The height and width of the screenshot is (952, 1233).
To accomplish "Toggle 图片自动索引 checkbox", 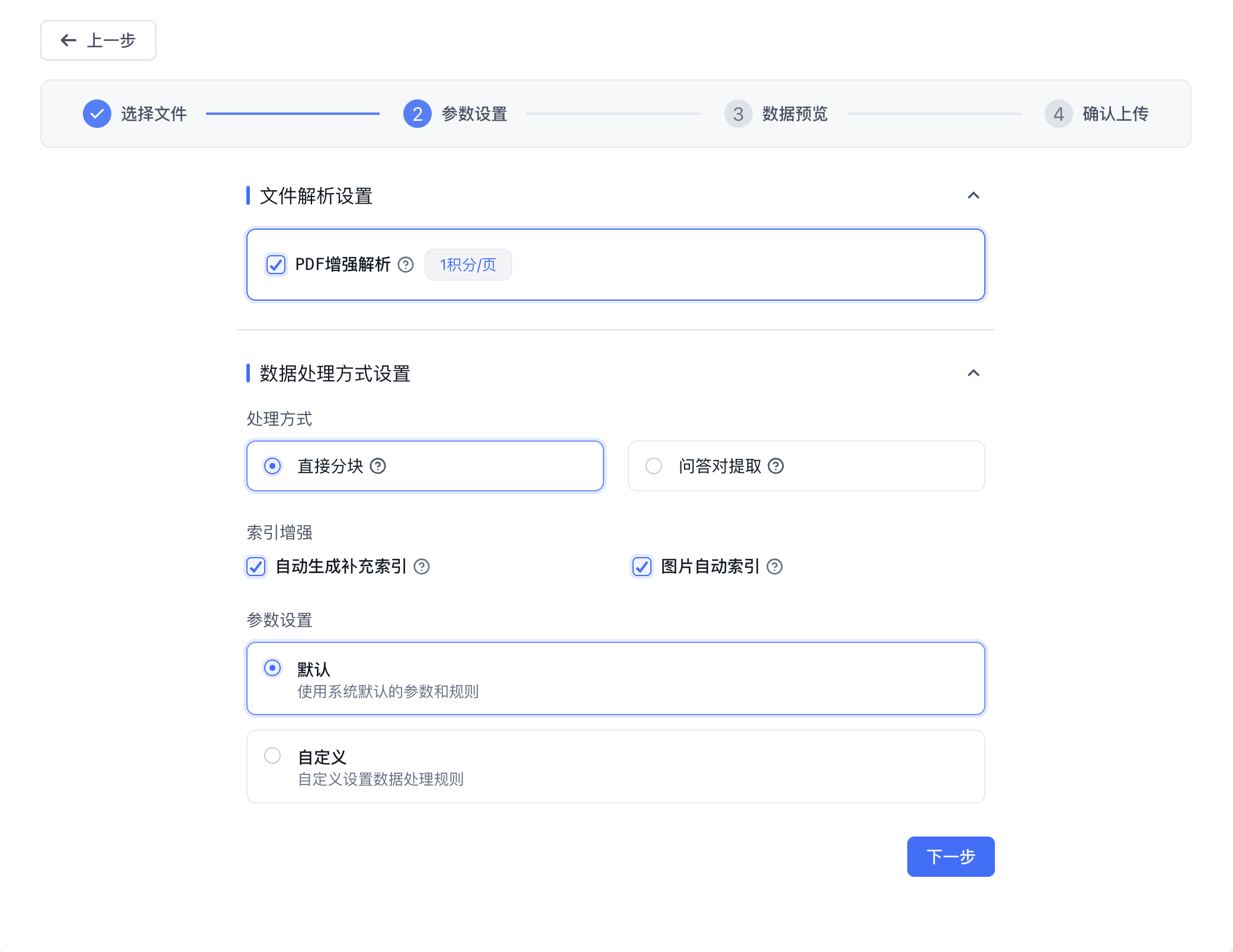I will point(642,567).
